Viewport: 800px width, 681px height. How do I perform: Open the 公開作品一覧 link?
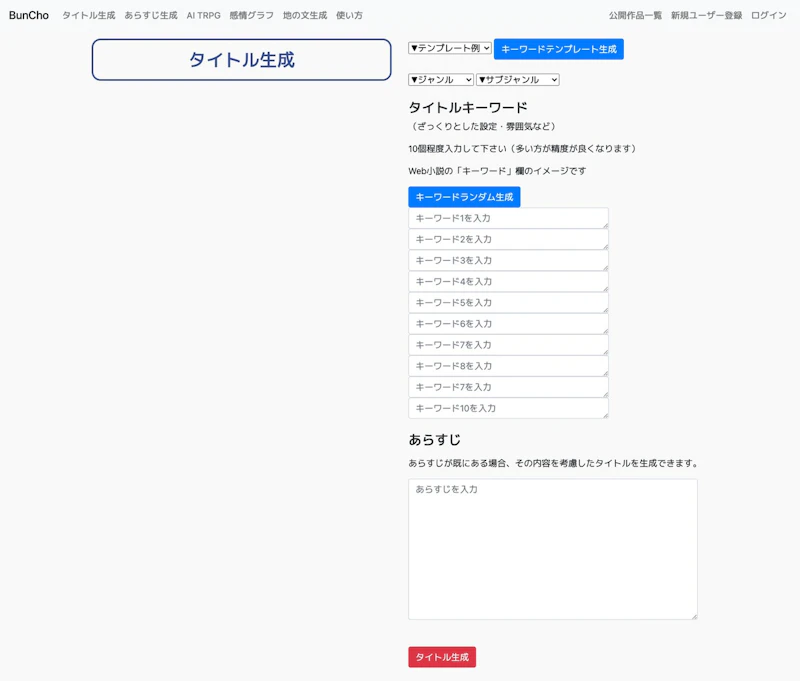click(634, 15)
